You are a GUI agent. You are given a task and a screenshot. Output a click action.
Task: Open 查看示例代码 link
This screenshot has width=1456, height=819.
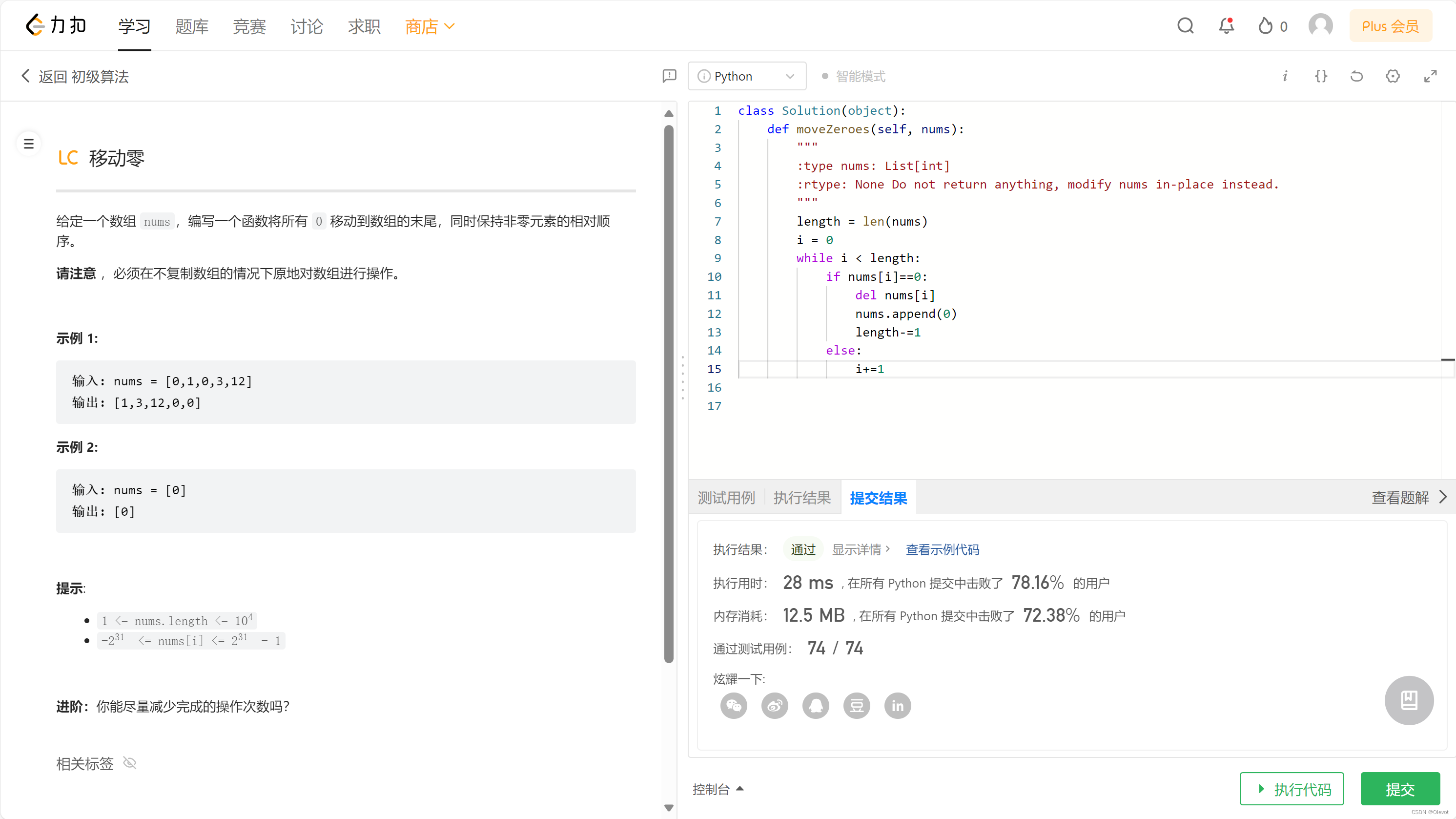pos(942,549)
